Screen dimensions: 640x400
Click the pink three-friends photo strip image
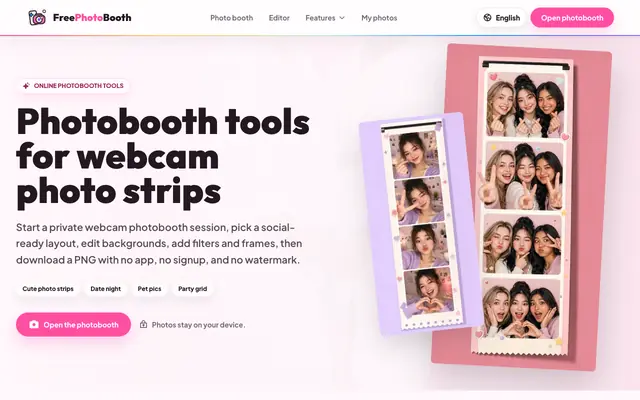point(522,207)
